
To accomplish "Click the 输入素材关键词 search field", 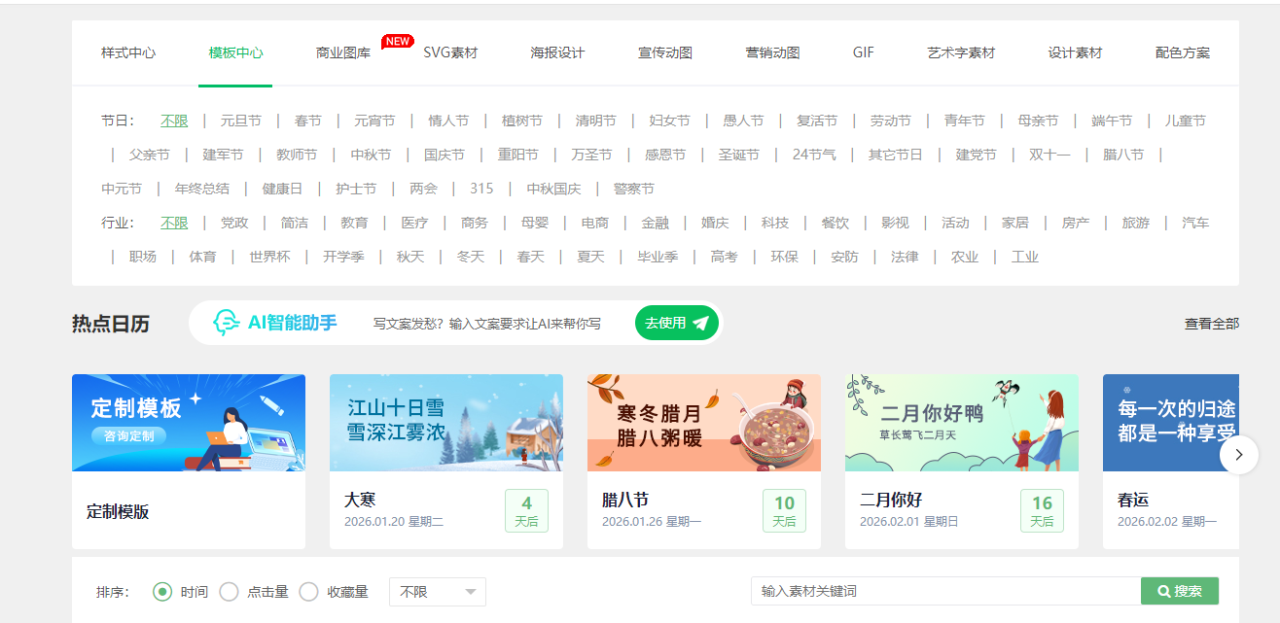I will point(945,591).
